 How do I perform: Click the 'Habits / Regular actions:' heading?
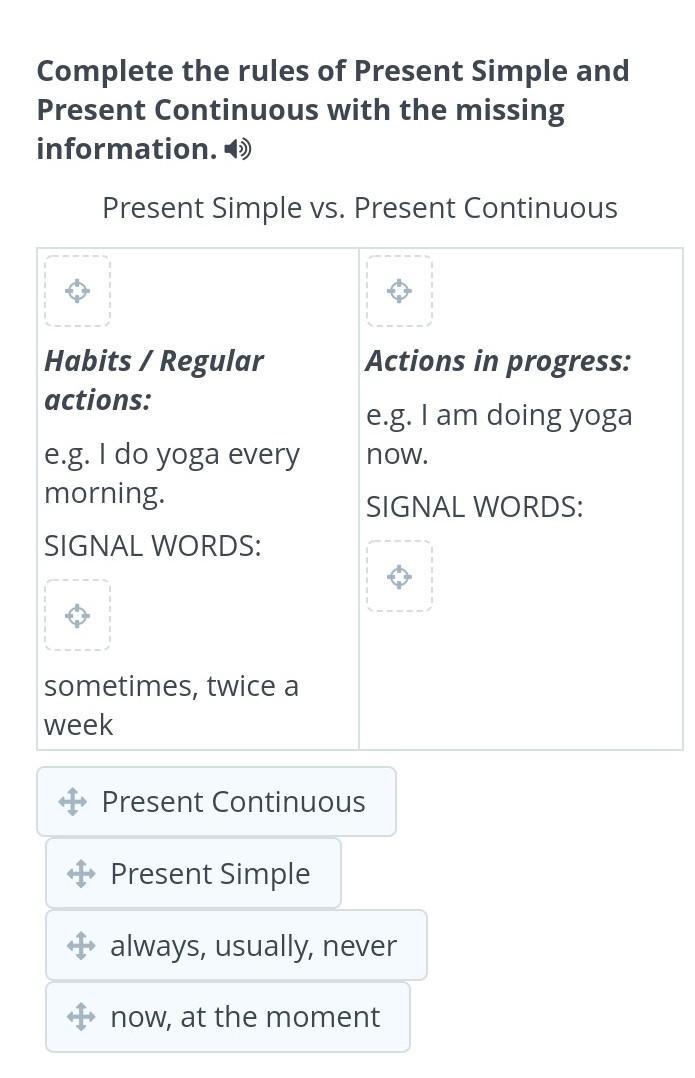[154, 380]
